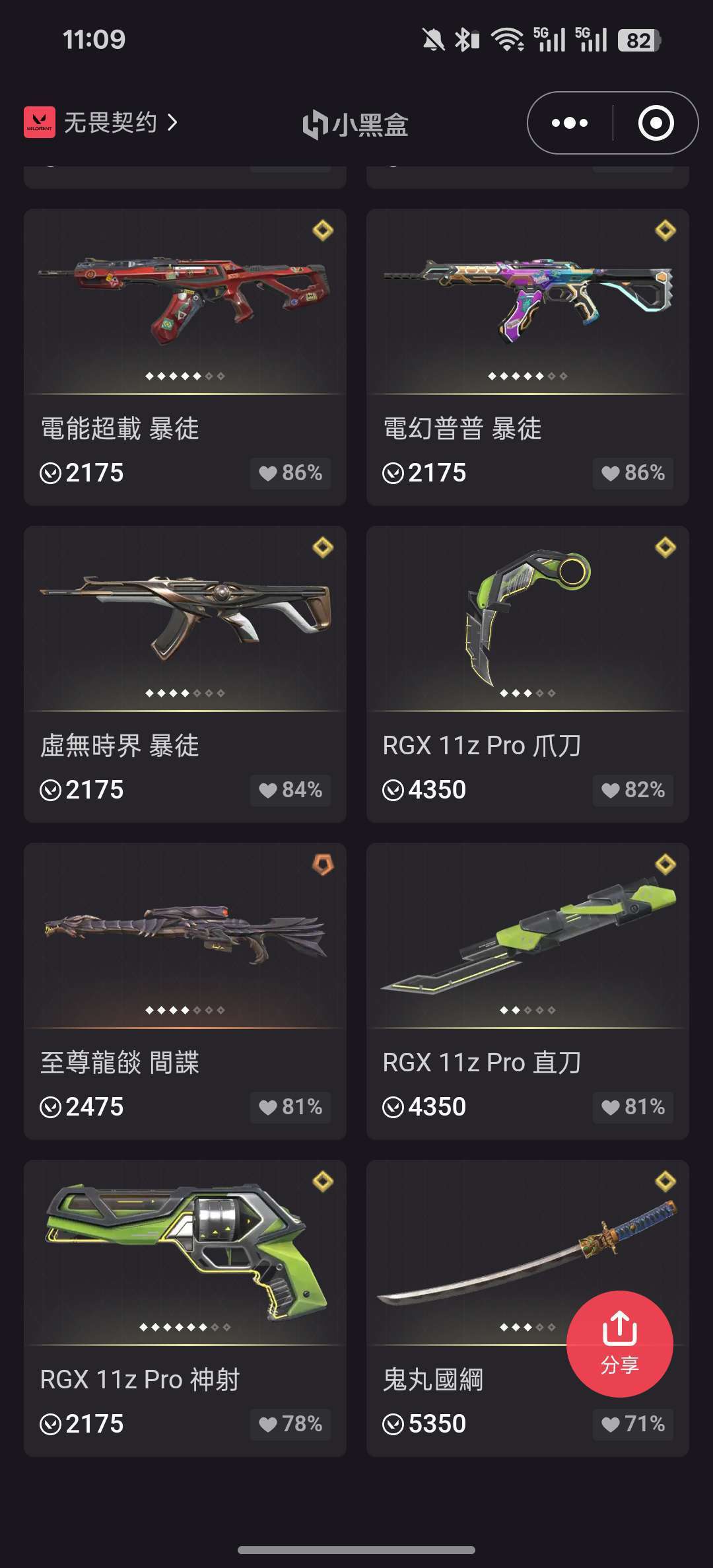Tap the VP coin icon beside 4350 爪刀

pos(393,790)
